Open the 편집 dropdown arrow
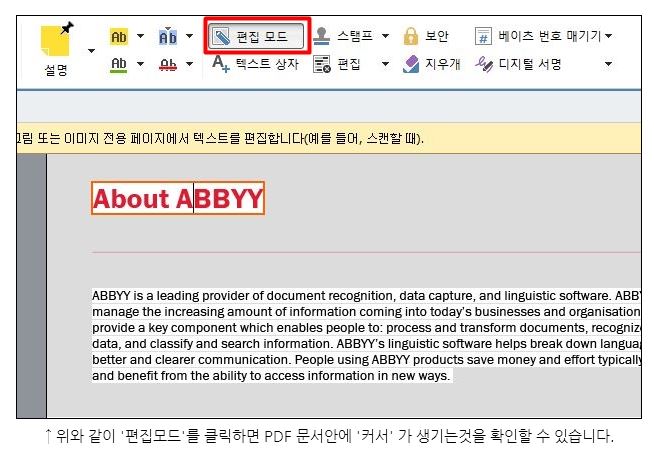Image resolution: width=654 pixels, height=464 pixels. pyautogui.click(x=385, y=64)
